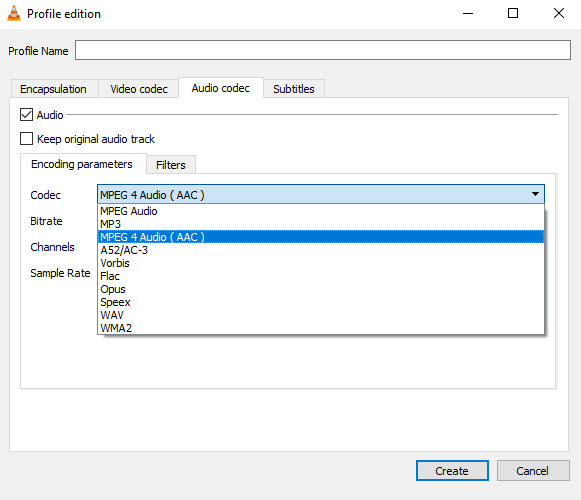
Task: Click the Channels label
Action: (x=52, y=247)
